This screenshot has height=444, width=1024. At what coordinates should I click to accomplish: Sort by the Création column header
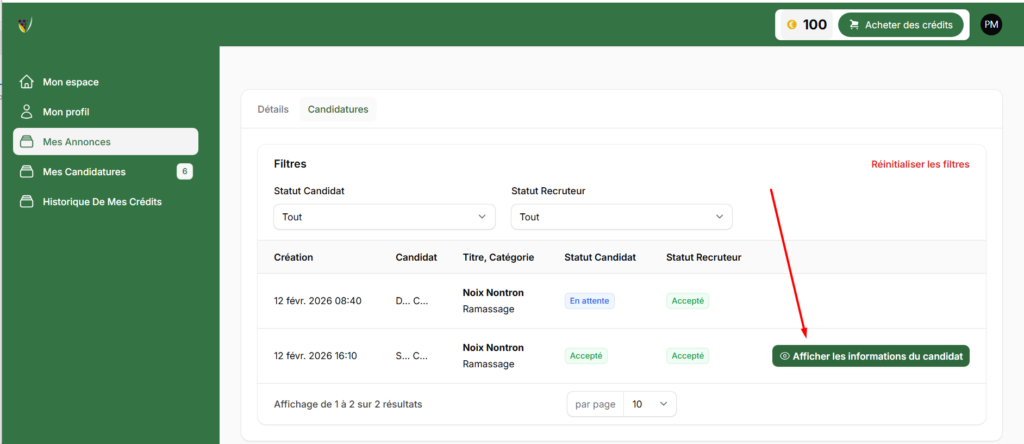[x=293, y=257]
